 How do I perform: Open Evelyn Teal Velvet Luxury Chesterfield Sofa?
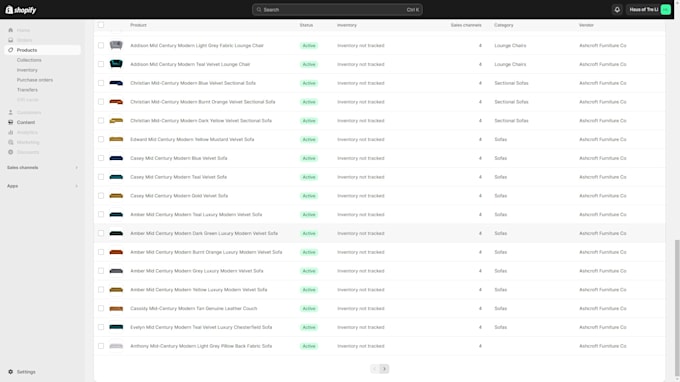coord(201,327)
